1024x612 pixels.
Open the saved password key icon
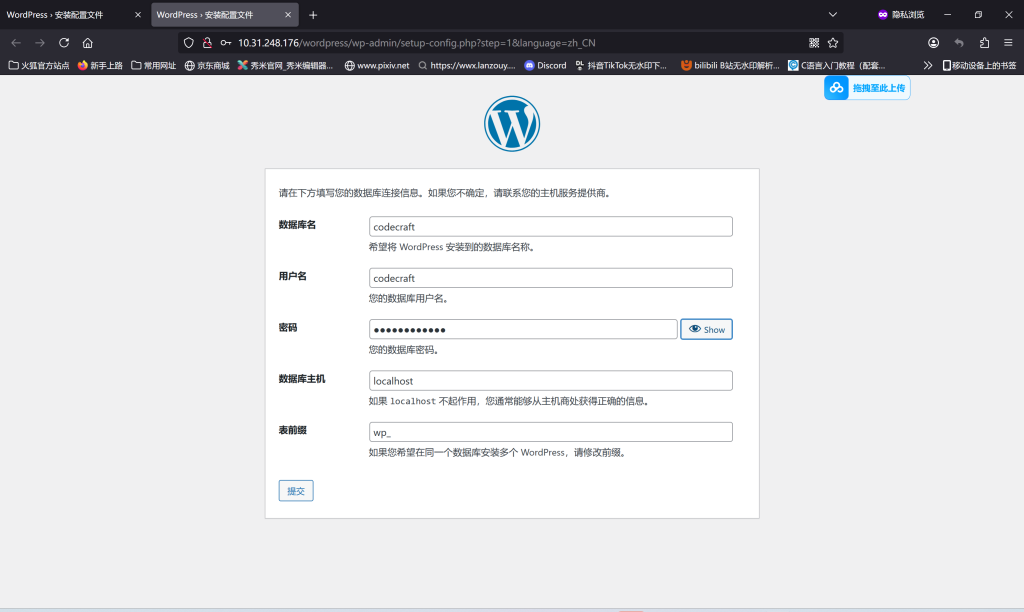(x=226, y=43)
